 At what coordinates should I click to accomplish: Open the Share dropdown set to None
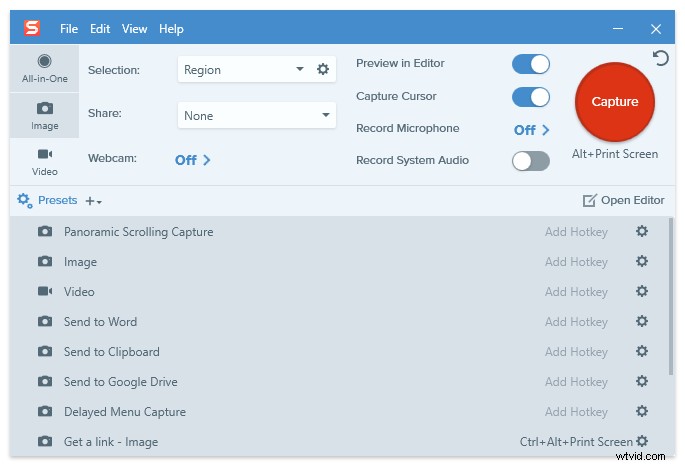pyautogui.click(x=256, y=116)
